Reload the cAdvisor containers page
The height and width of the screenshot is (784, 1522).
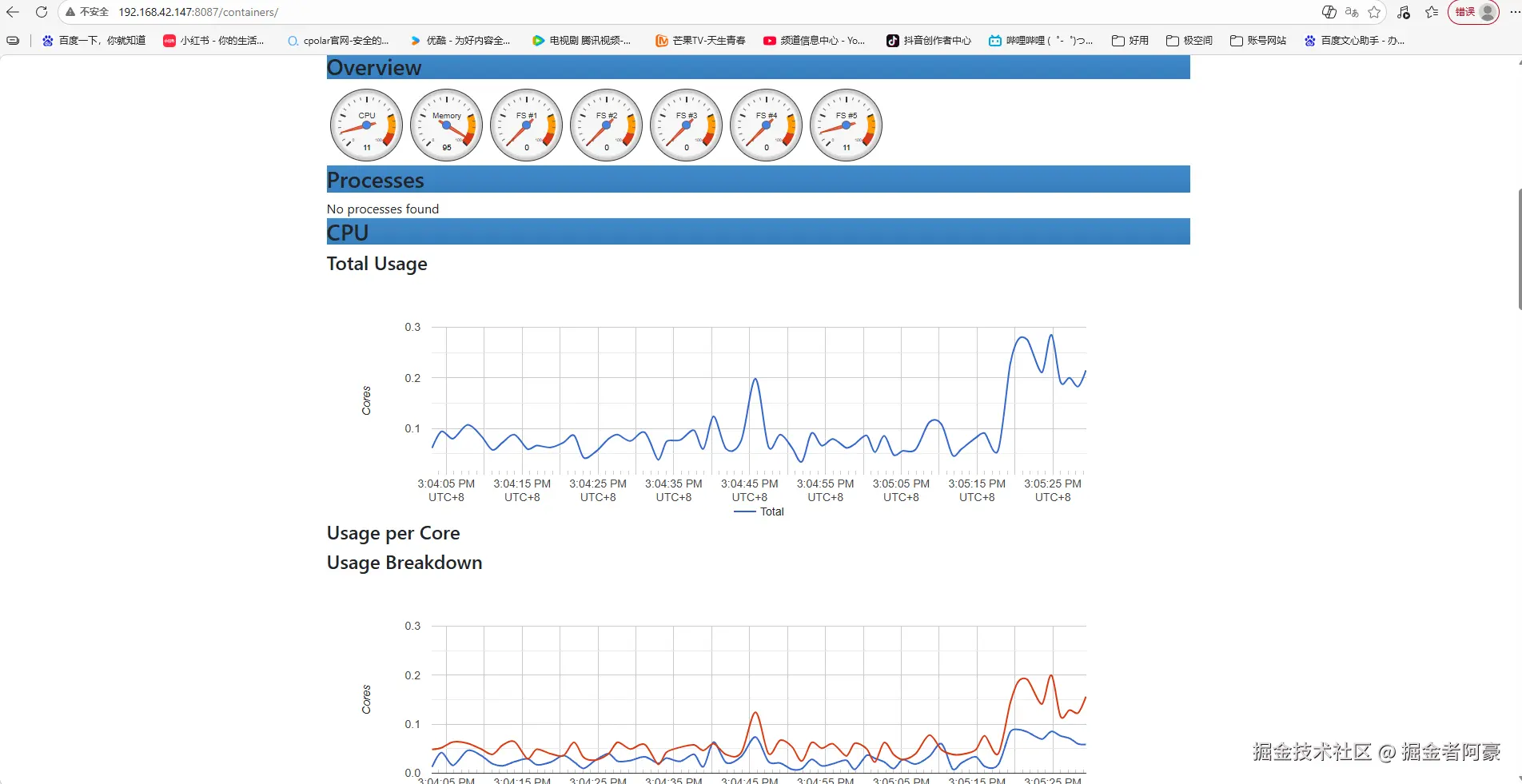coord(42,12)
